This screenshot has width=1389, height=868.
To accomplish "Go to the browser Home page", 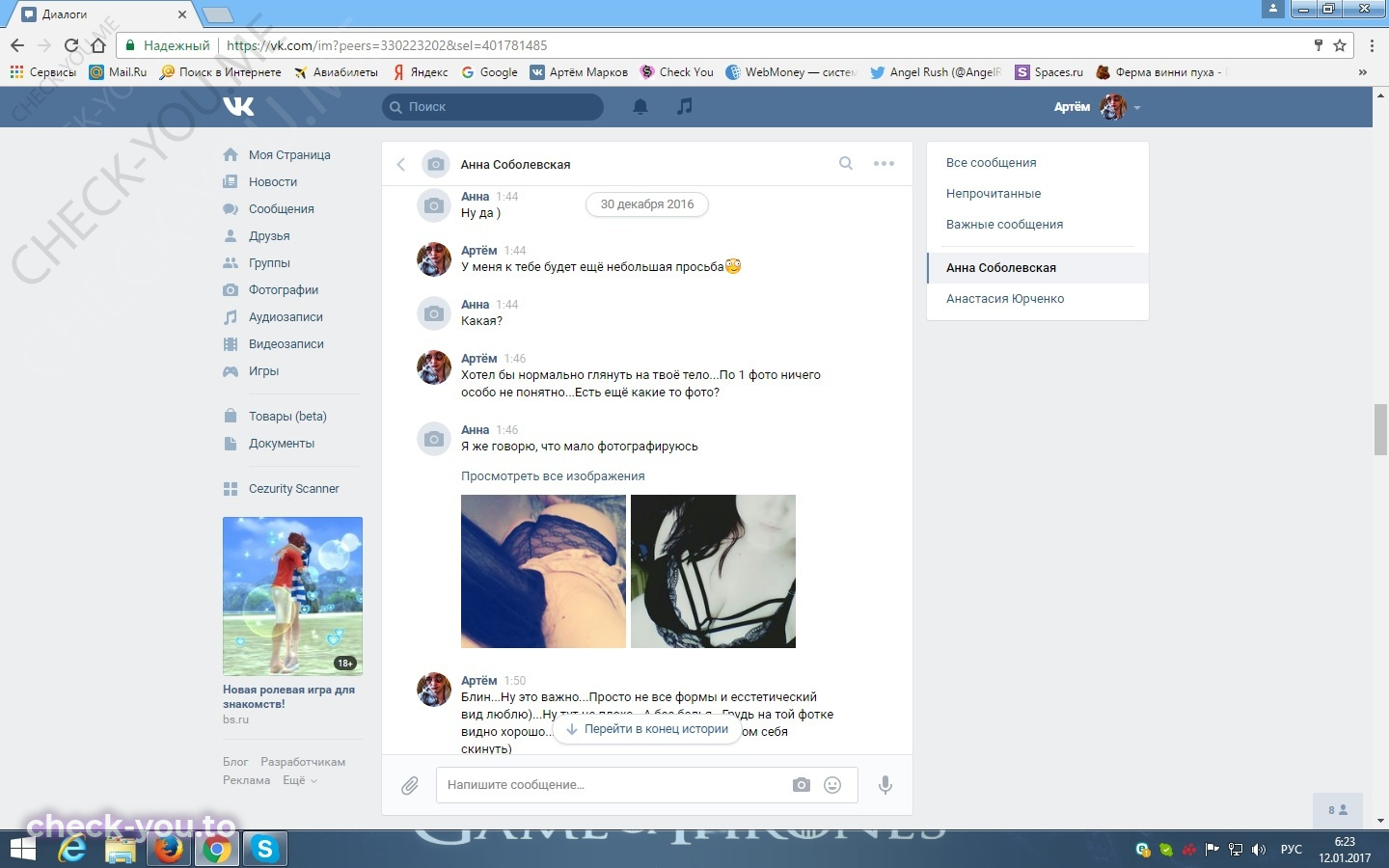I will (x=97, y=45).
